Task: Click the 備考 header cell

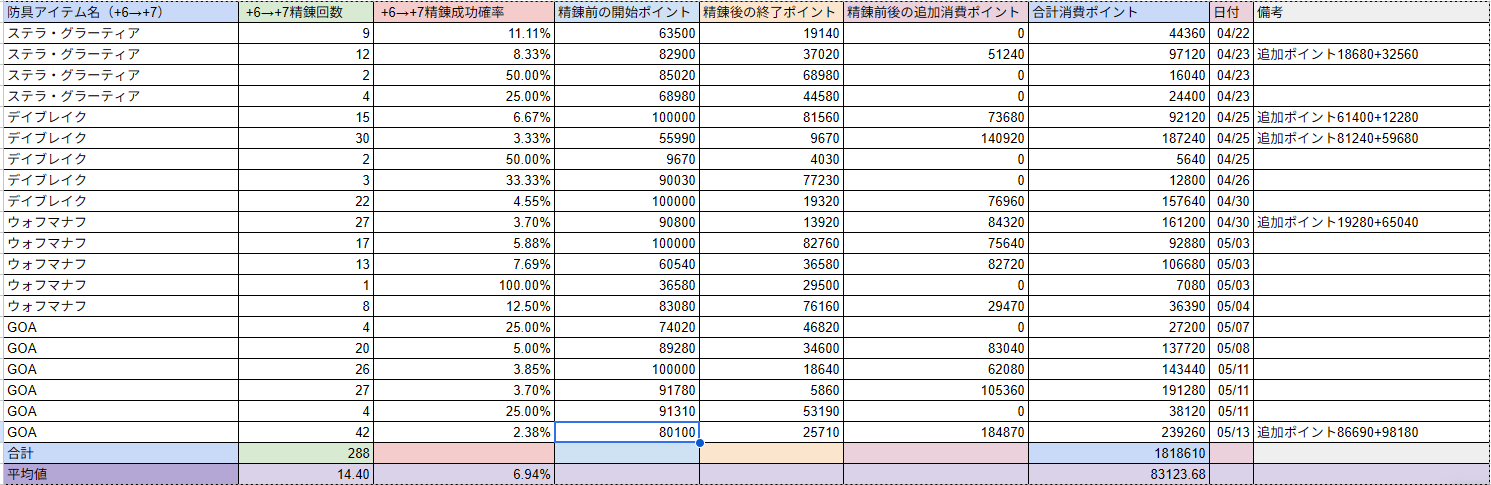Action: (1370, 13)
